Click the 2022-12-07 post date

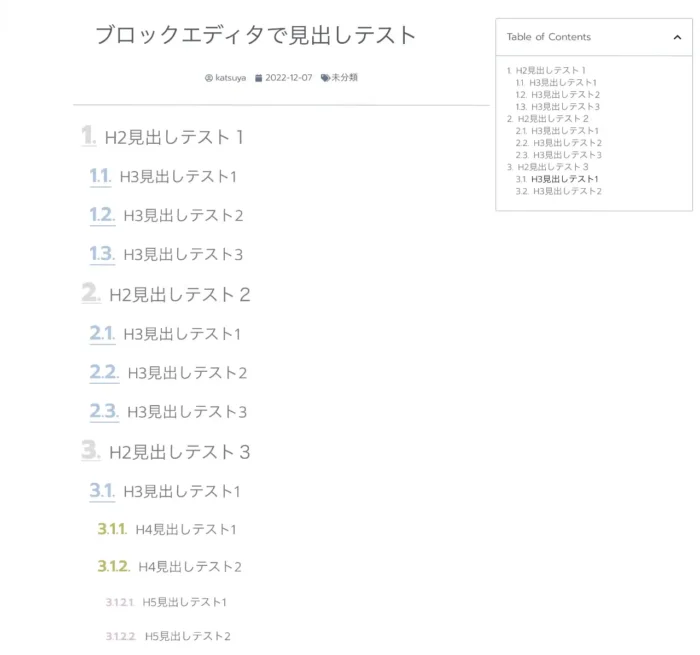point(288,78)
